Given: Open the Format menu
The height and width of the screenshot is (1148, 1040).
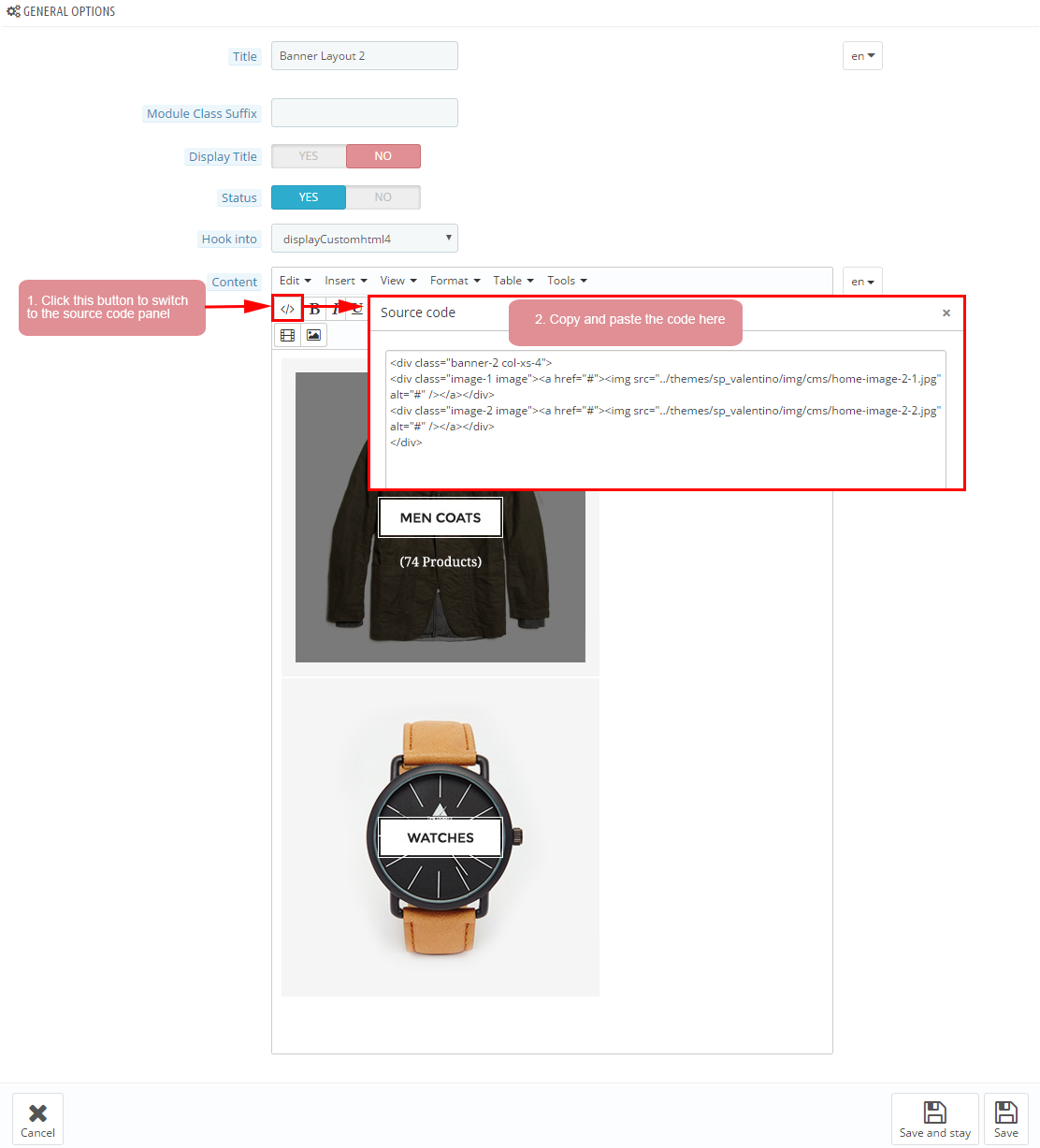Looking at the screenshot, I should pyautogui.click(x=455, y=281).
